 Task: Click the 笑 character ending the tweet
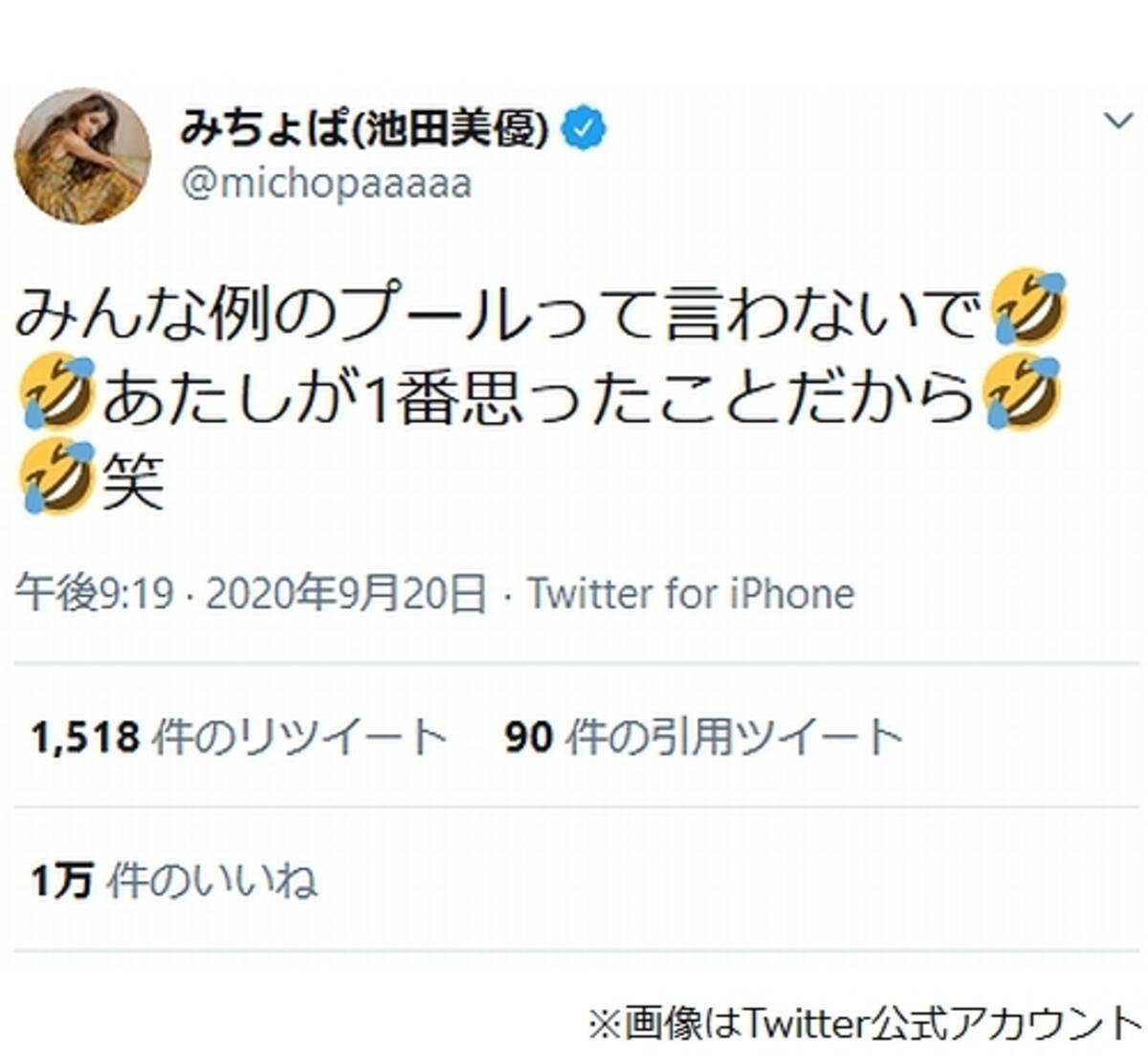point(133,478)
